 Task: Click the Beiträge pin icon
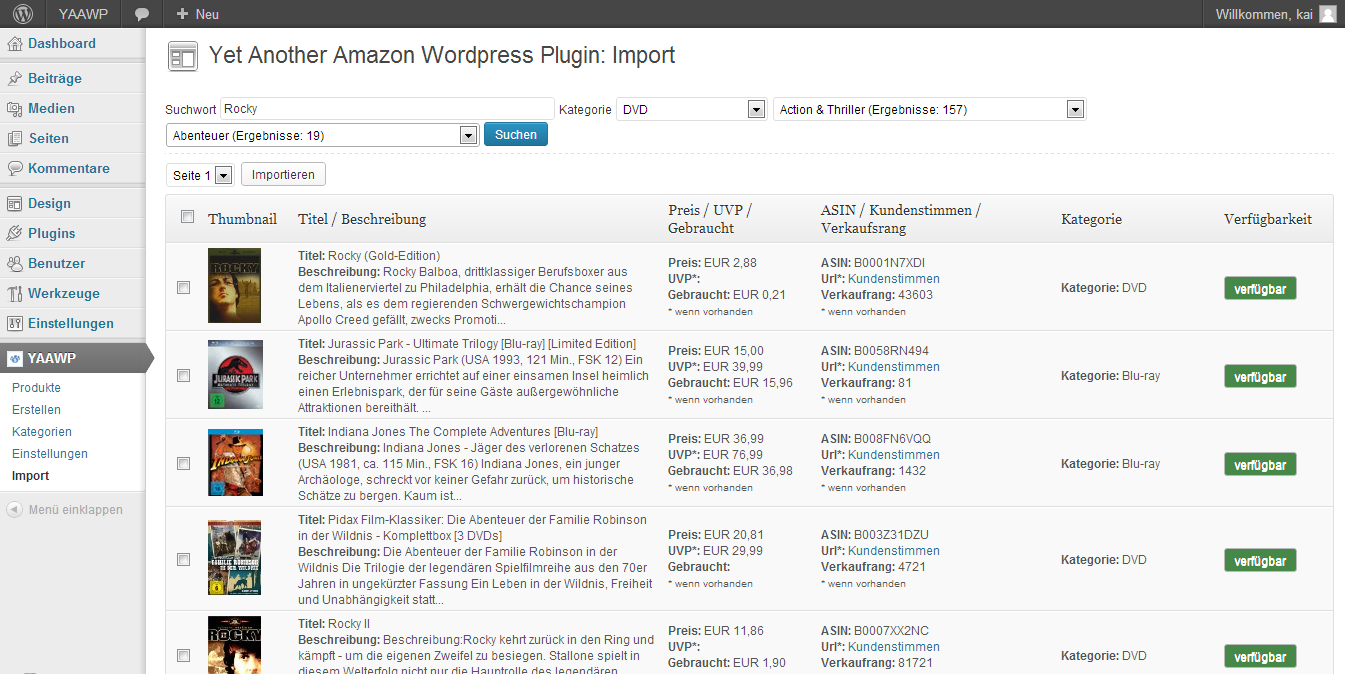click(15, 79)
